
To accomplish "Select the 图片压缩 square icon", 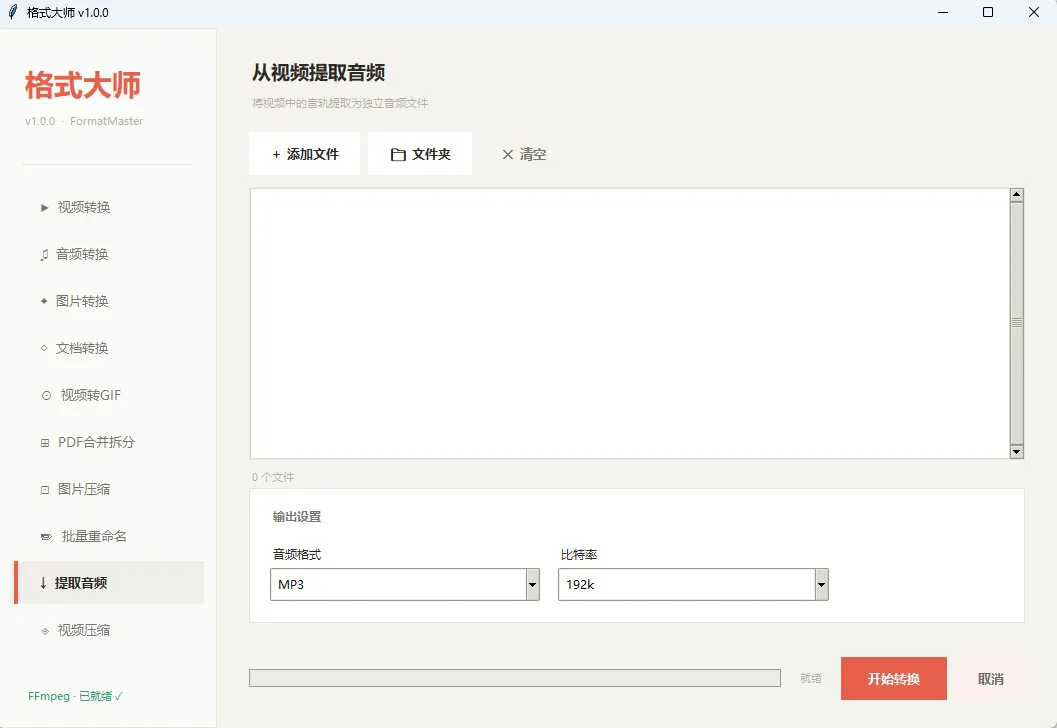I will coord(45,490).
